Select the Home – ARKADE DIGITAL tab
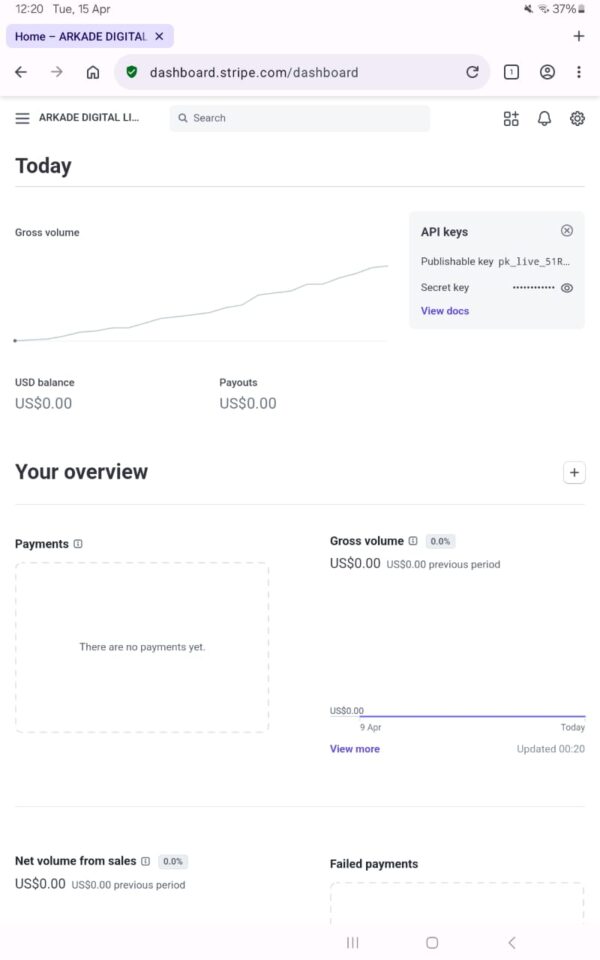This screenshot has width=600, height=960. pyautogui.click(x=80, y=36)
